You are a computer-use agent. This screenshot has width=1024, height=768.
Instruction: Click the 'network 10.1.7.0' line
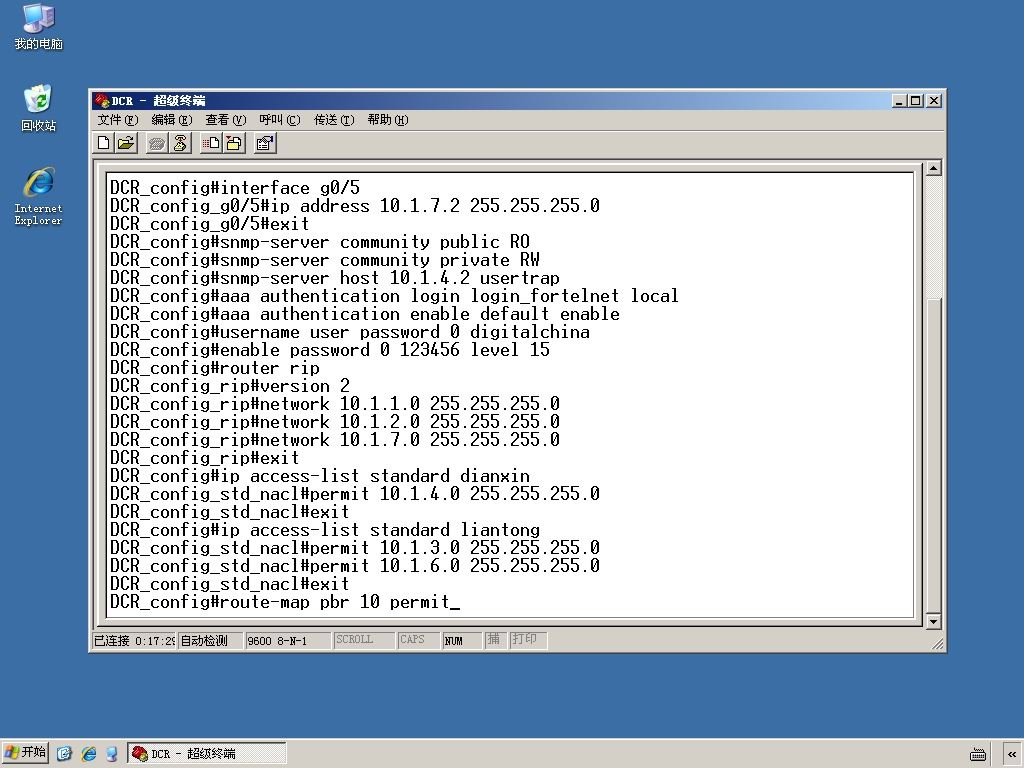[x=334, y=440]
